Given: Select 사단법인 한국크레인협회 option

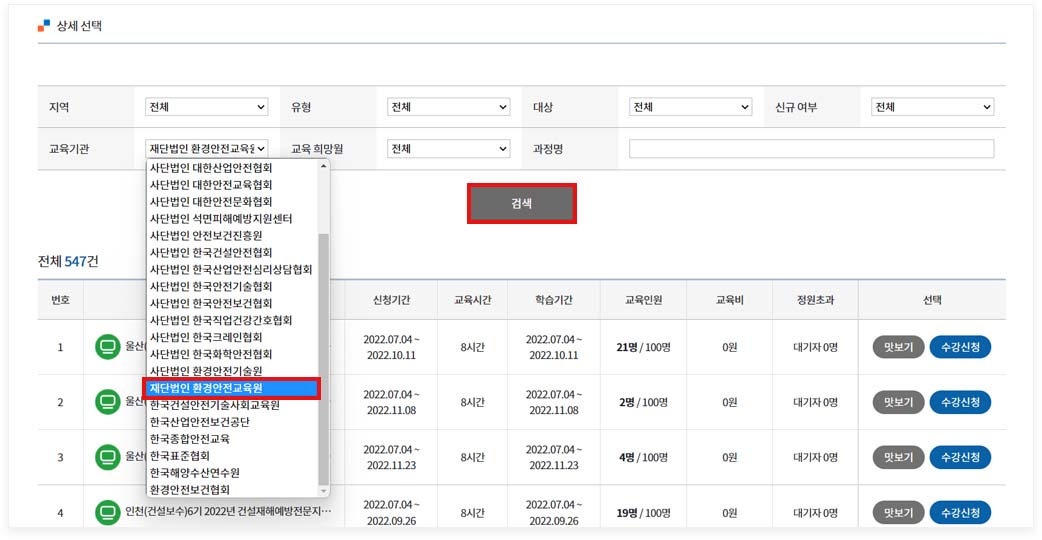Looking at the screenshot, I should (232, 337).
